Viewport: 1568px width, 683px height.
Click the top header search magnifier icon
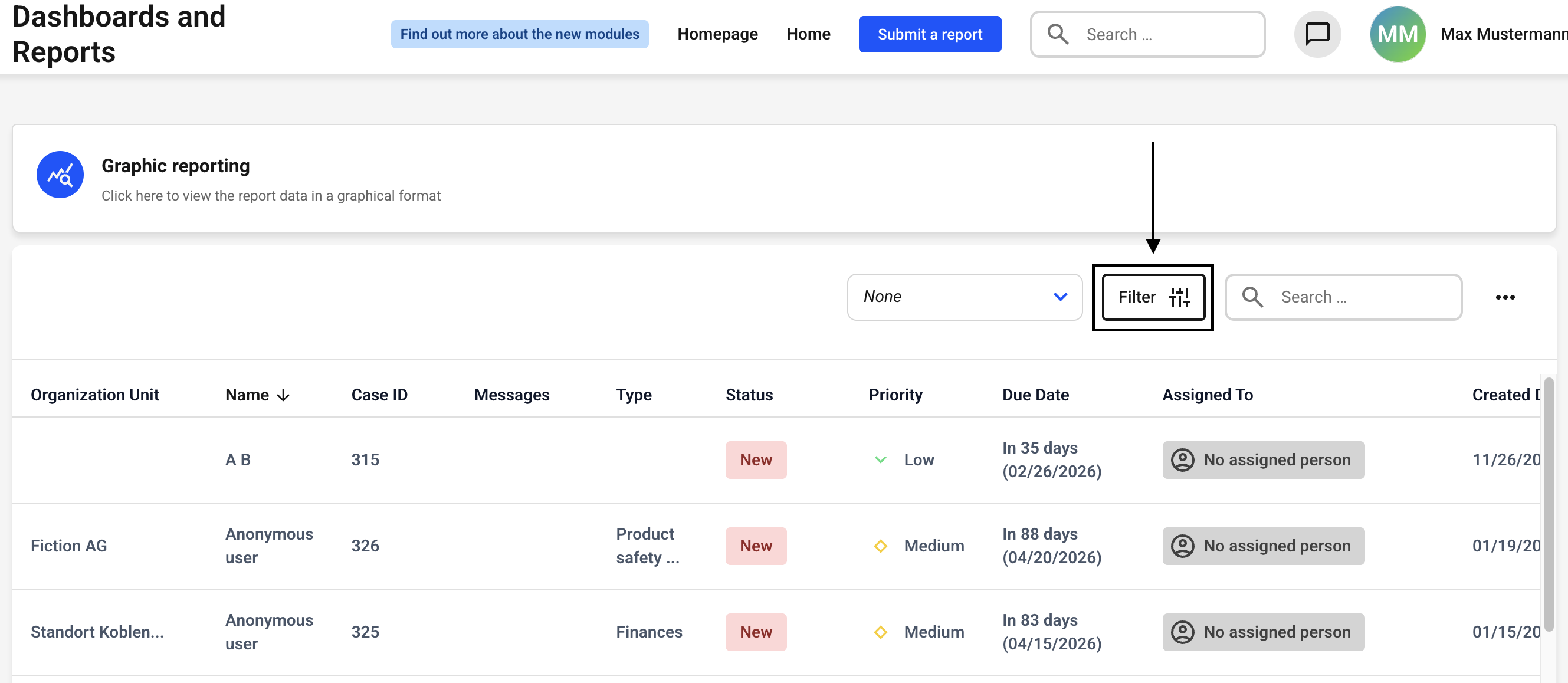click(x=1058, y=34)
